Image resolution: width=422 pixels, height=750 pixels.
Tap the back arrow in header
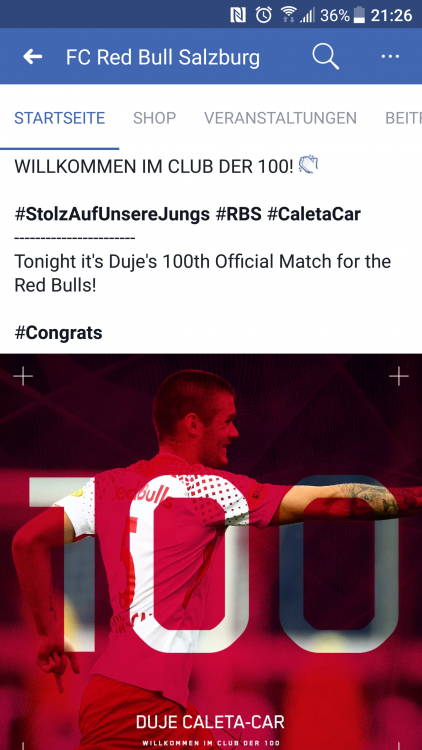click(33, 57)
